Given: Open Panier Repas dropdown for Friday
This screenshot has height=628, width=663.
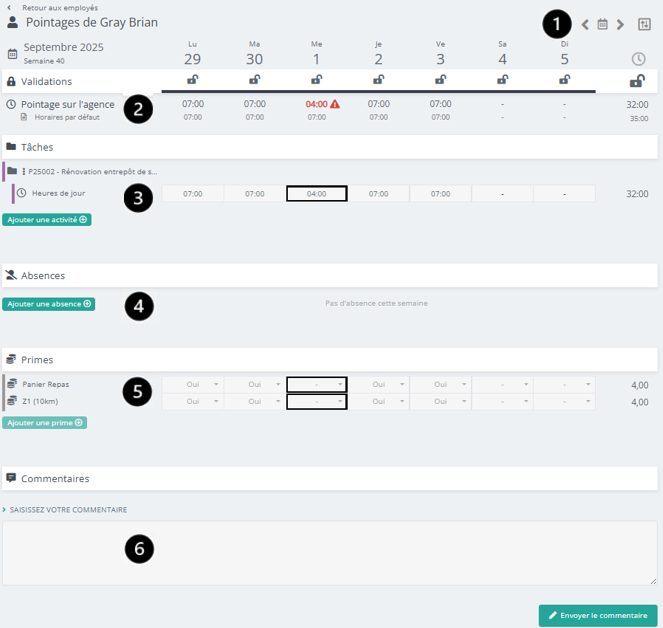Looking at the screenshot, I should coord(440,384).
